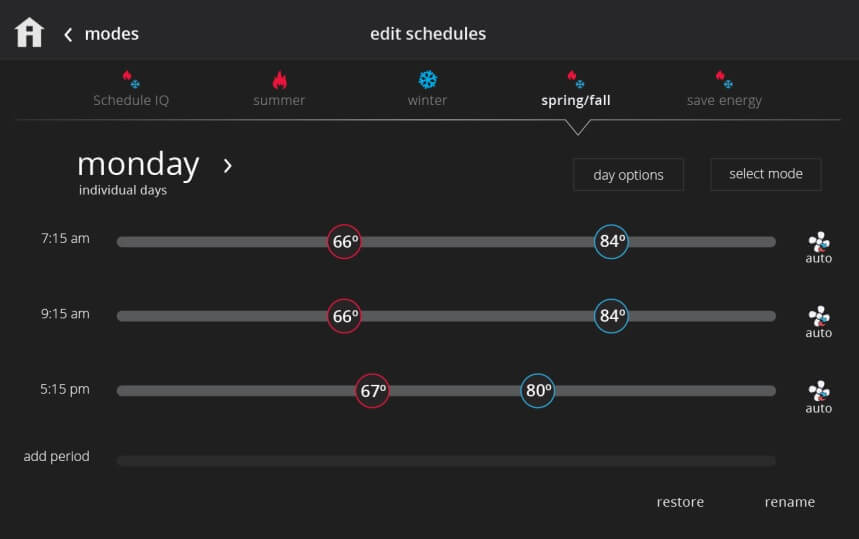Click the save energy mode icon

(x=724, y=79)
